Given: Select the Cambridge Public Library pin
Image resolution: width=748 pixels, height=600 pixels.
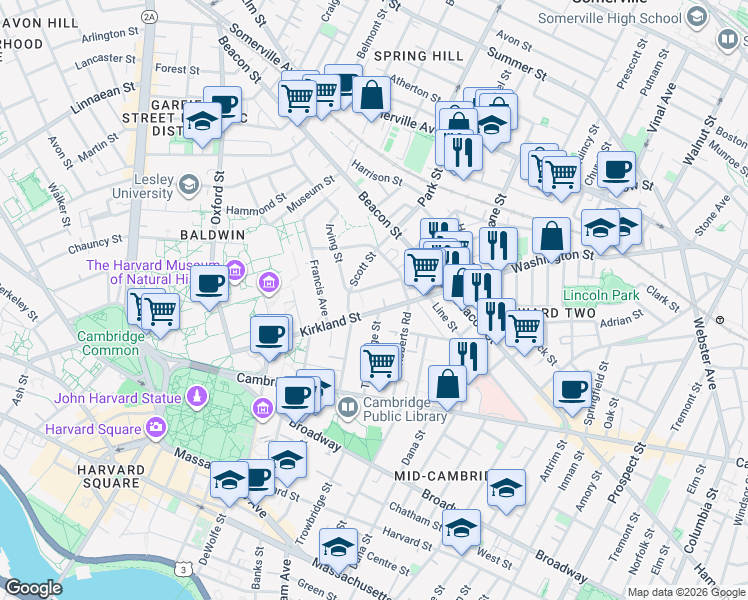Looking at the screenshot, I should 348,408.
